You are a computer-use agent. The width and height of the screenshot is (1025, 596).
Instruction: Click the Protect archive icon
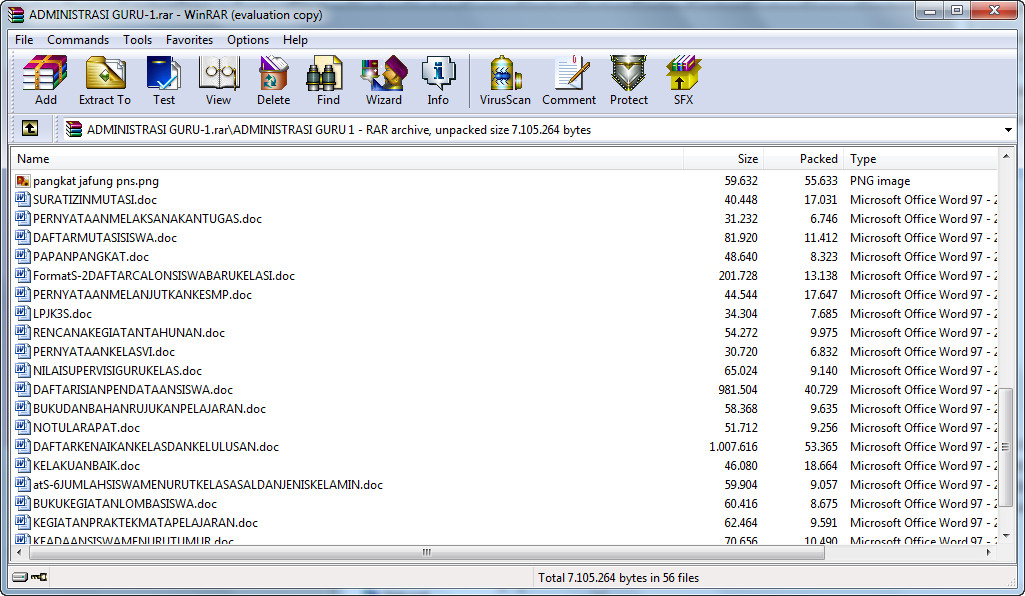coord(628,80)
